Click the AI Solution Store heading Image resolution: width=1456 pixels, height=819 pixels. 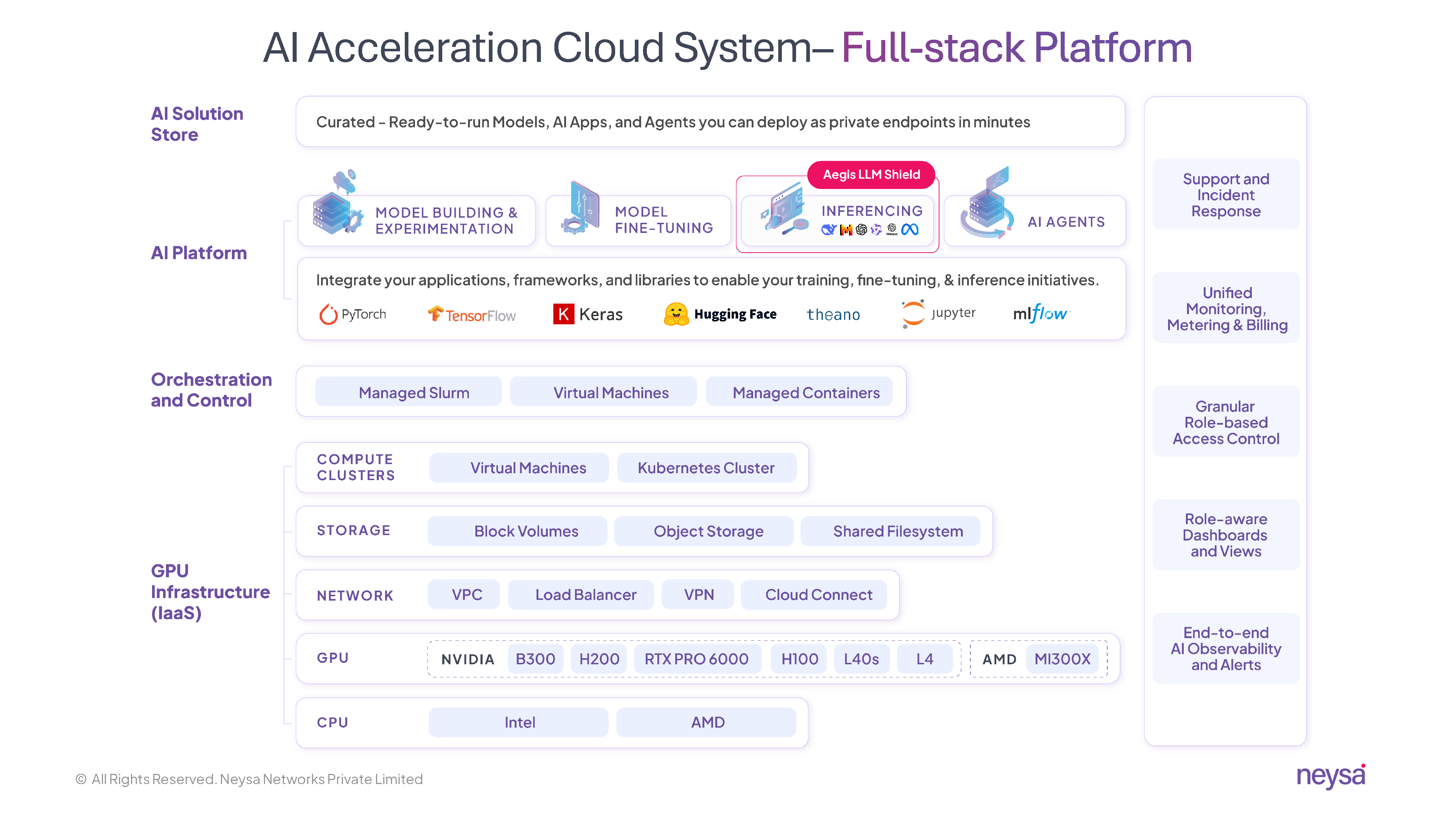[x=197, y=124]
